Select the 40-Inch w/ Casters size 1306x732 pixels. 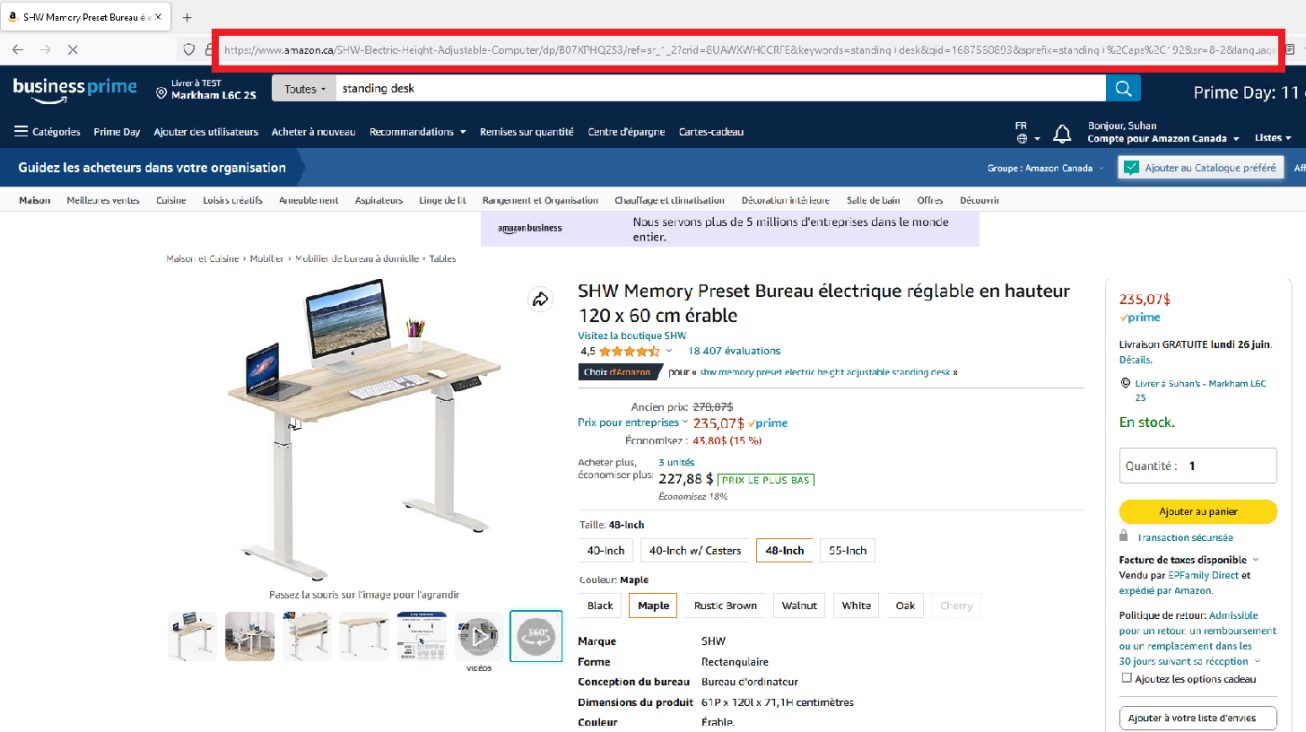pyautogui.click(x=695, y=551)
